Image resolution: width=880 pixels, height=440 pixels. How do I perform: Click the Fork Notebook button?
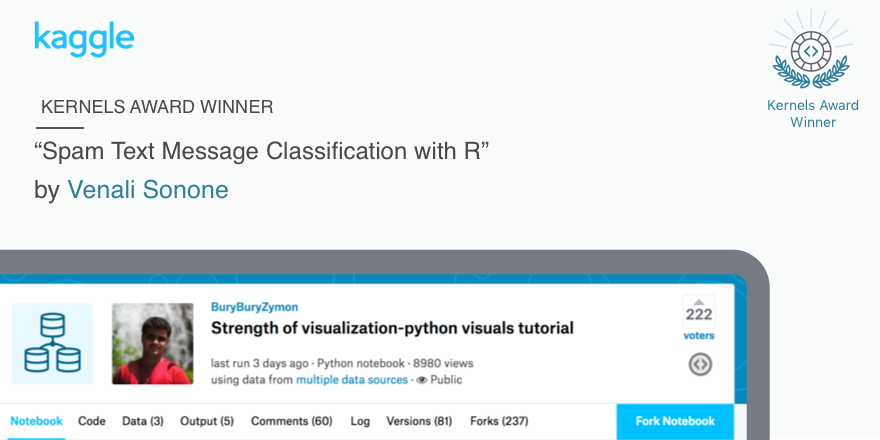(675, 421)
